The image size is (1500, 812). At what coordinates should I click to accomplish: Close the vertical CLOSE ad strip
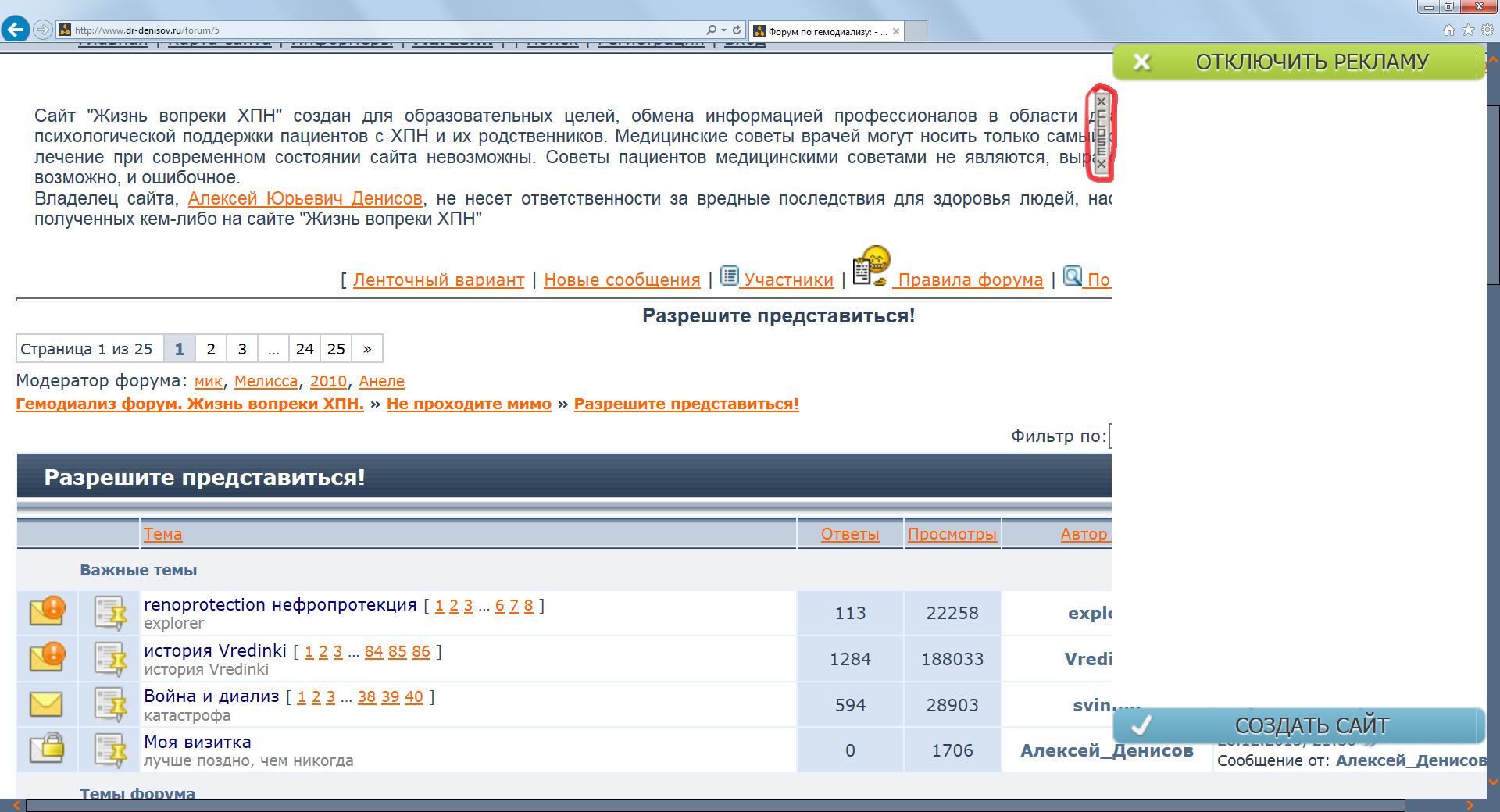[x=1101, y=133]
